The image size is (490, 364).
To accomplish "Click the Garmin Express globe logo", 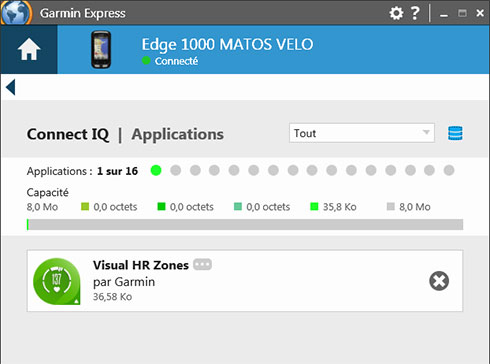I will (17, 13).
